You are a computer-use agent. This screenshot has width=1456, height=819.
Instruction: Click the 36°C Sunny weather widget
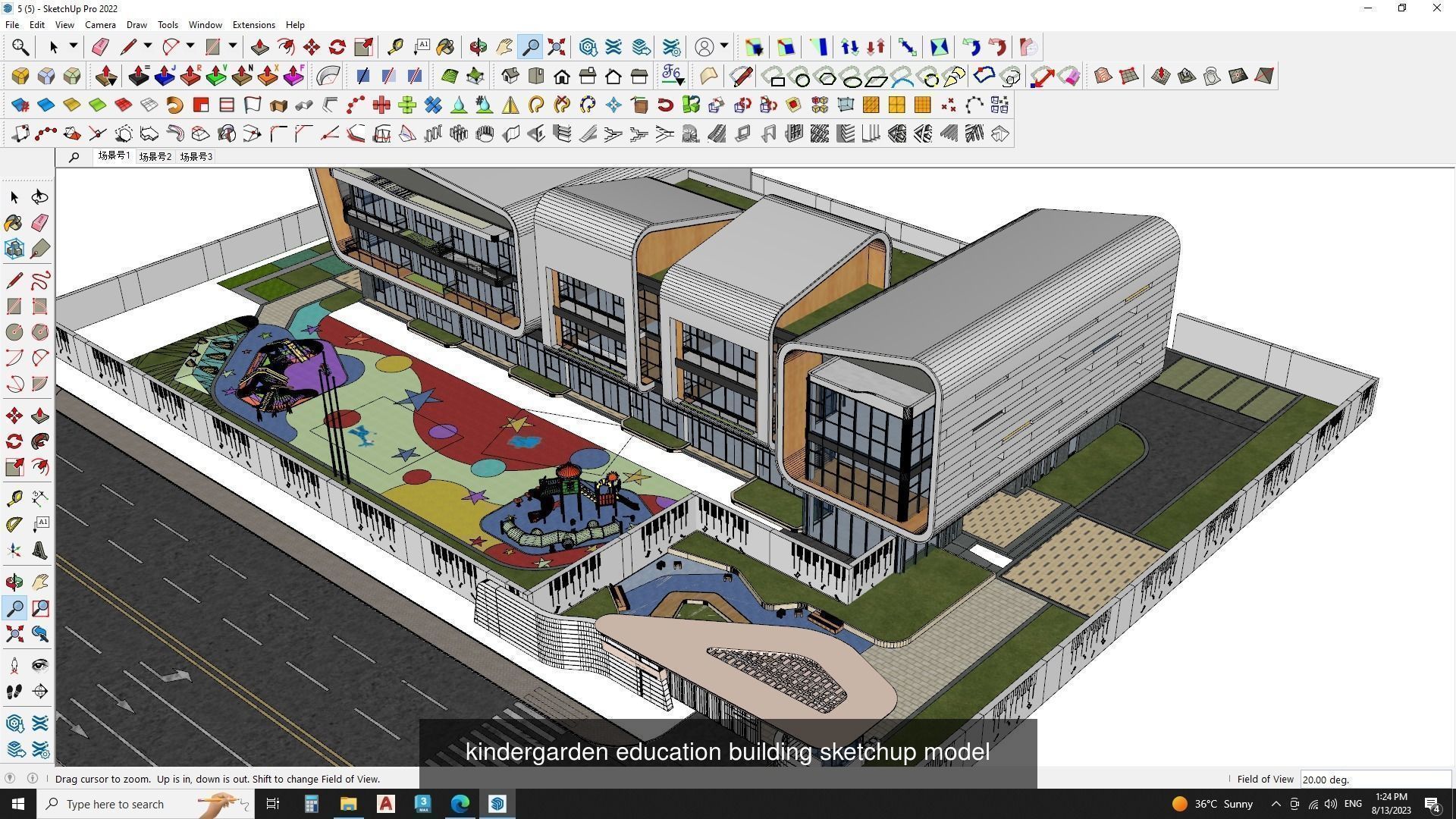[1212, 804]
